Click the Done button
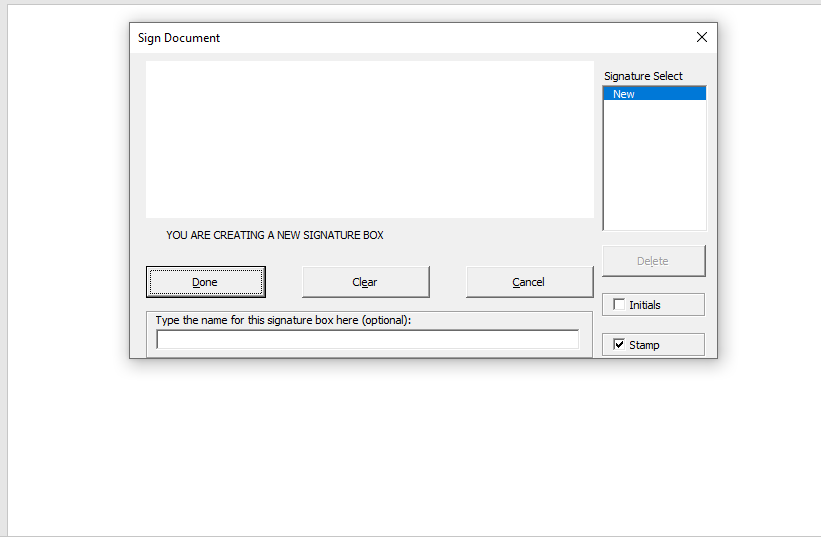The height and width of the screenshot is (537, 821). tap(206, 282)
